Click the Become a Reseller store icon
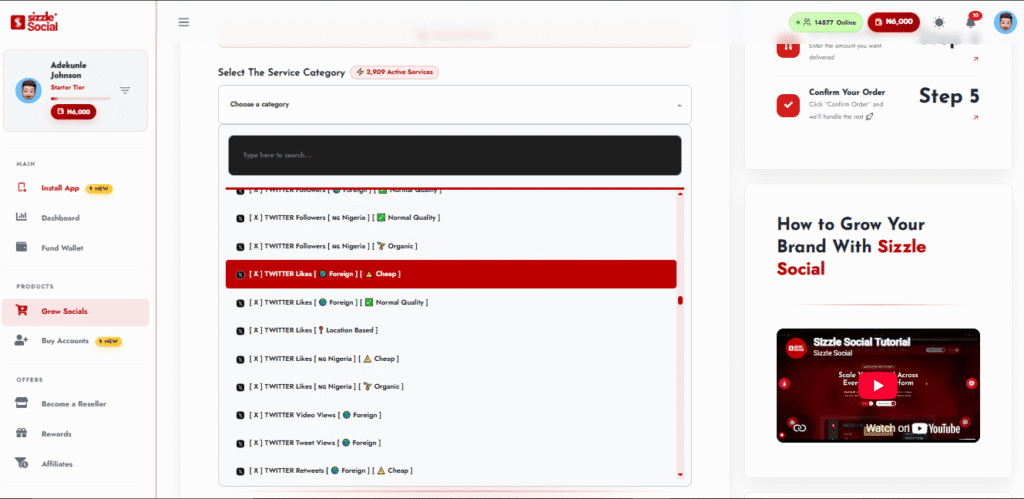Screen dimensions: 1024x499 22,403
